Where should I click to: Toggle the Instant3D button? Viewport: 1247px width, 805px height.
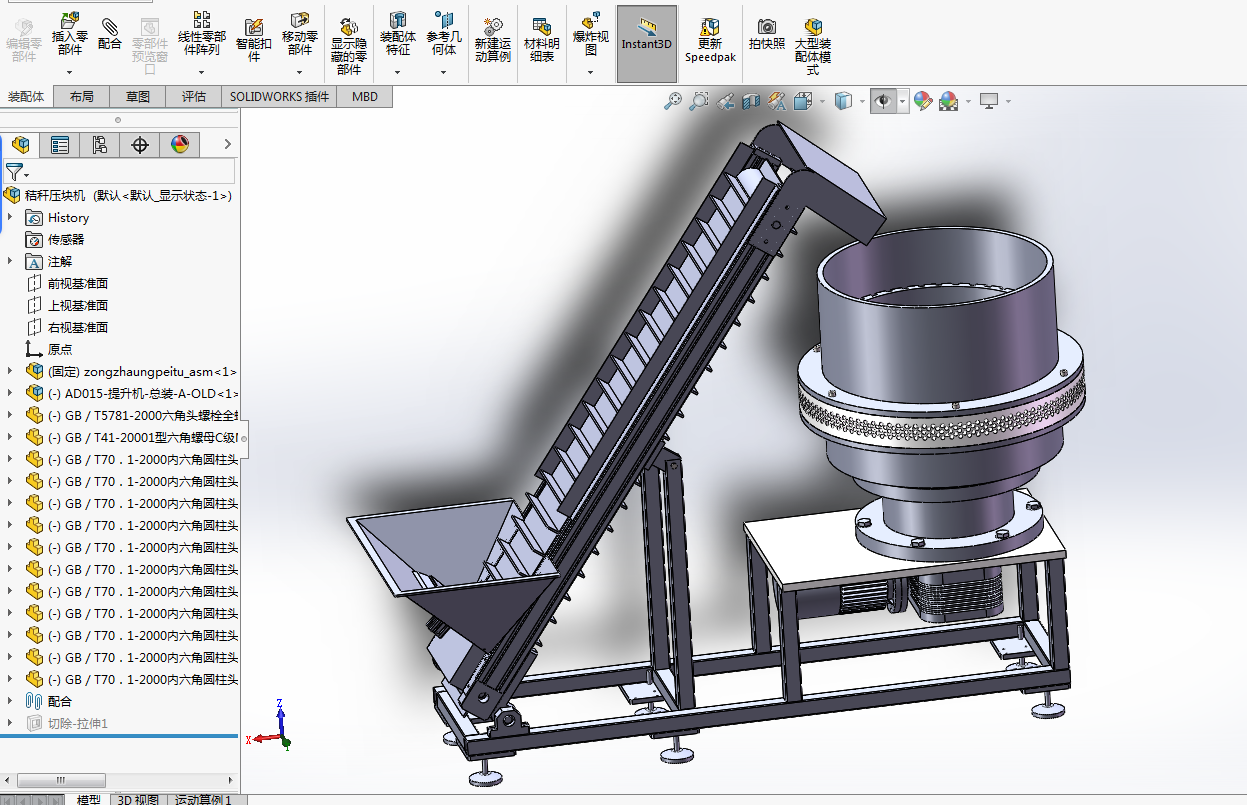point(647,44)
